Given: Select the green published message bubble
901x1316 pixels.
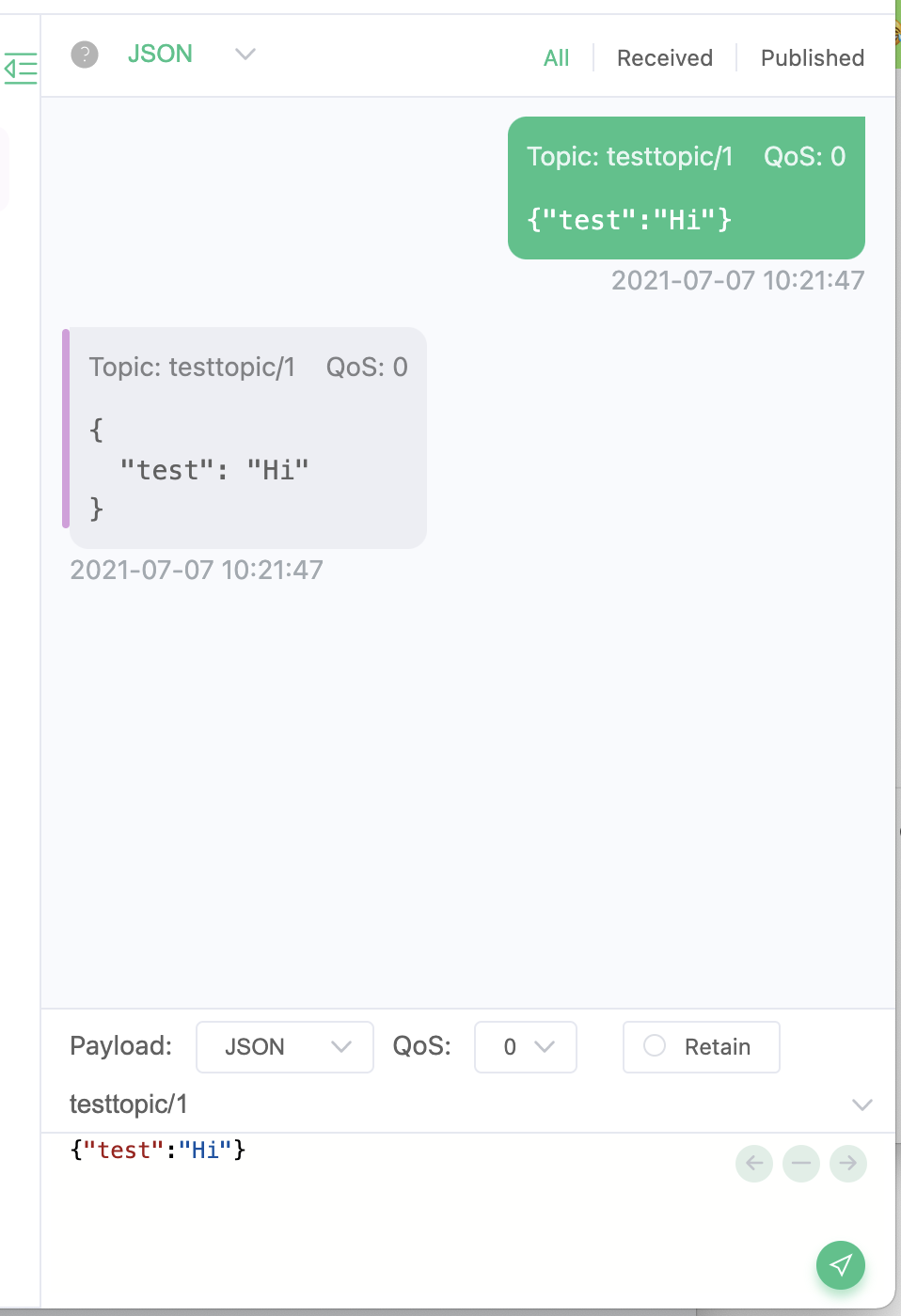Looking at the screenshot, I should click(x=686, y=188).
